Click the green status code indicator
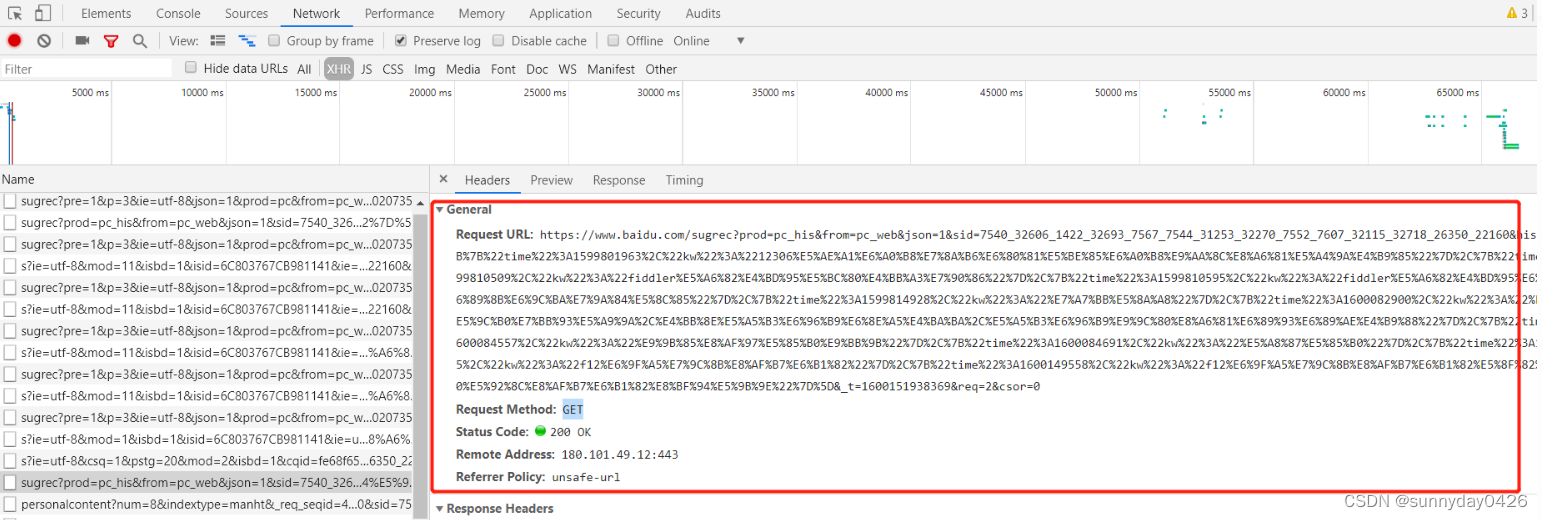1542x520 pixels. click(540, 432)
